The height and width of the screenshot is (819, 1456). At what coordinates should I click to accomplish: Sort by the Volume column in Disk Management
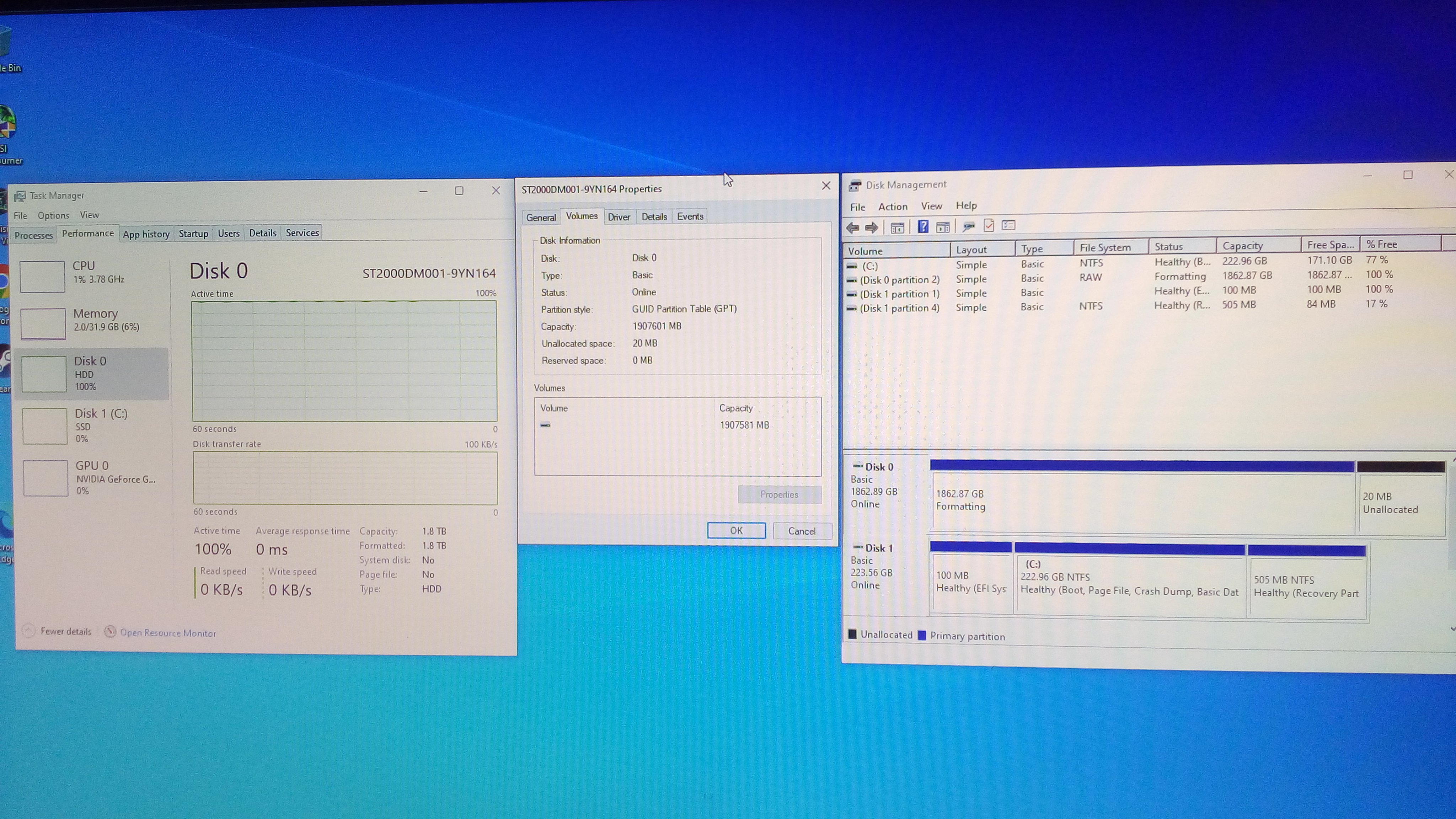click(x=896, y=251)
